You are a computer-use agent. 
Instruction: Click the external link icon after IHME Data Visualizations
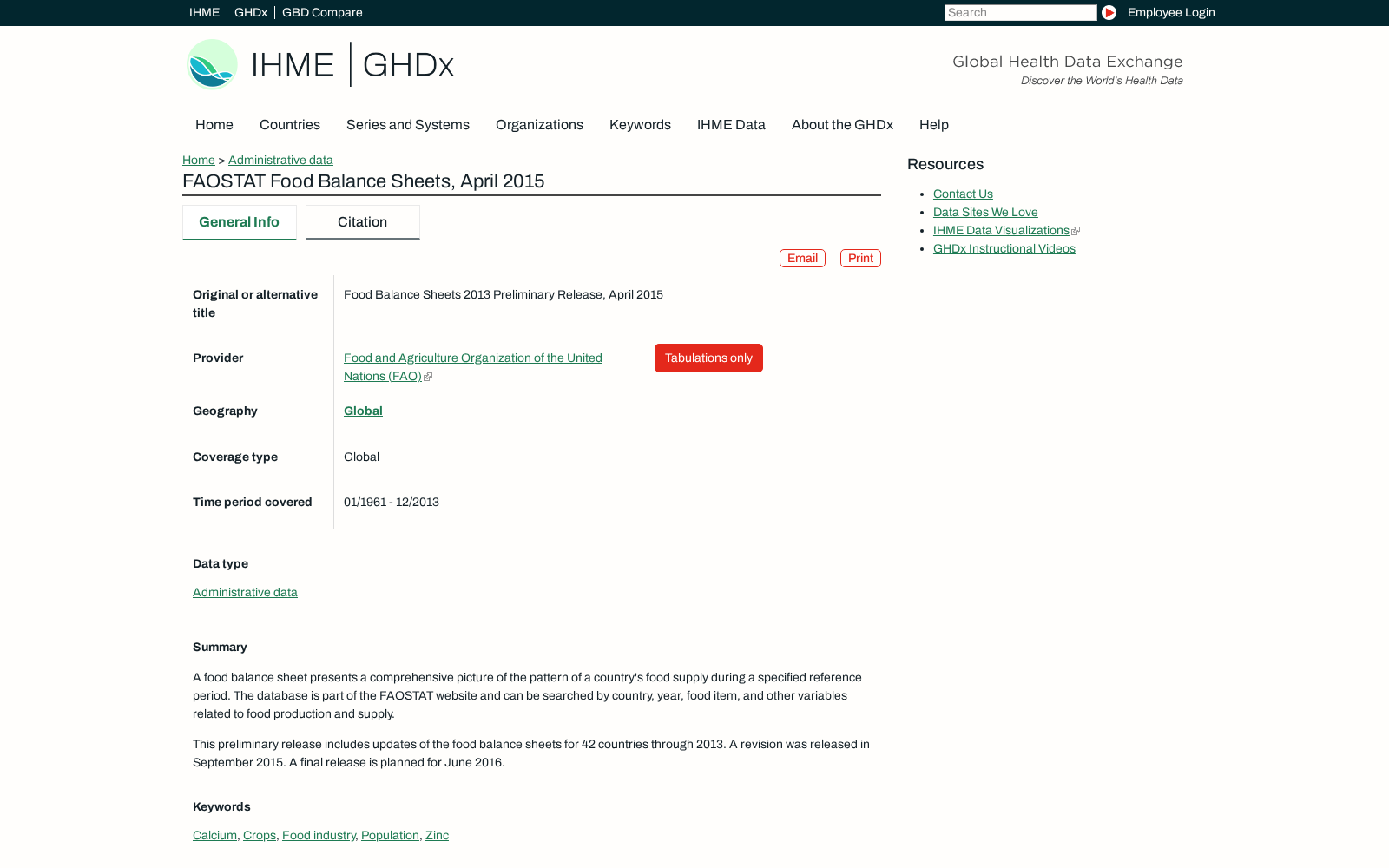click(x=1076, y=231)
